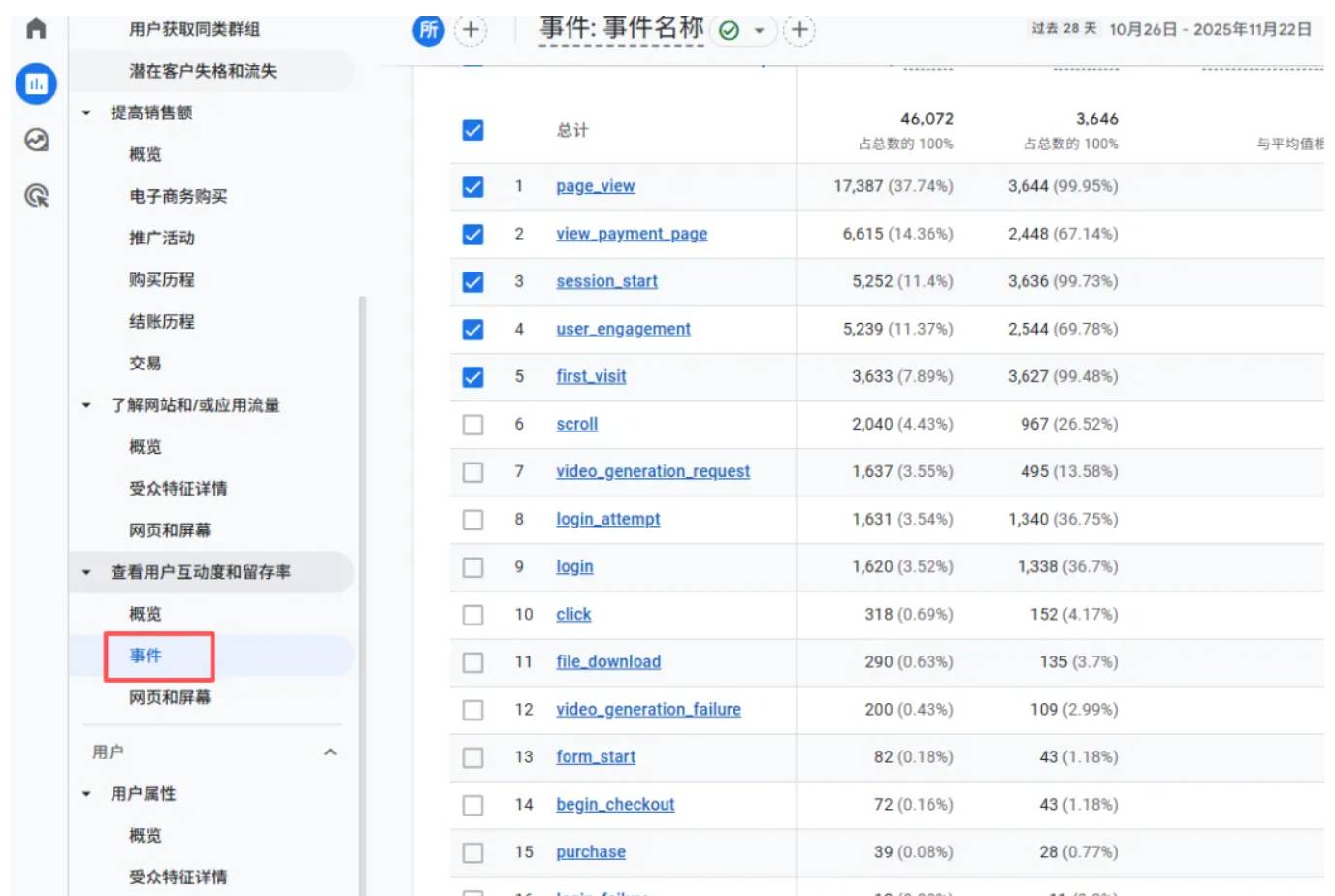Viewport: 1335px width, 896px height.
Task: Select 事件 in the sidebar
Action: [x=146, y=656]
